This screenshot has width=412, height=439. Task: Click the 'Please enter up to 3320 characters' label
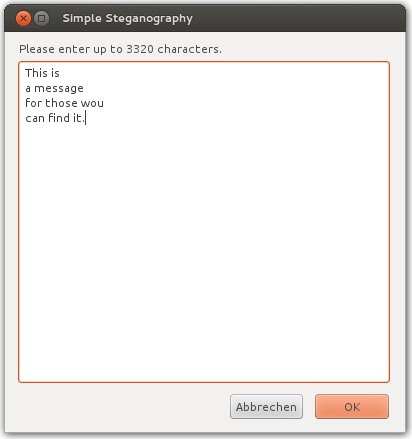[120, 49]
